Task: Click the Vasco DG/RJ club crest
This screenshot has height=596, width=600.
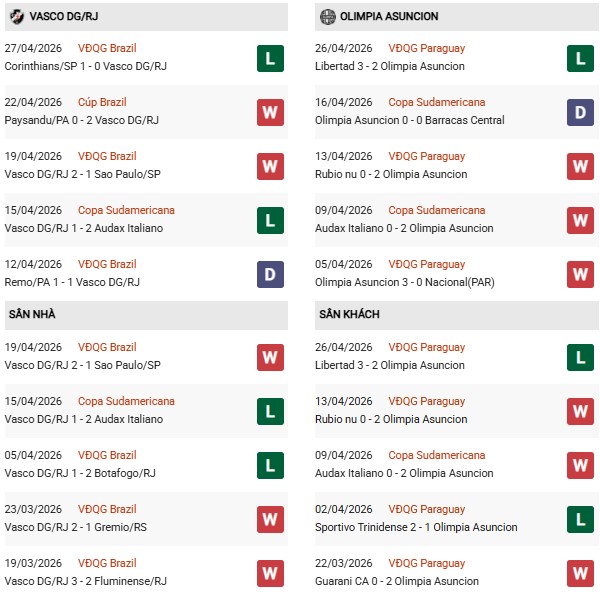Action: (x=15, y=17)
